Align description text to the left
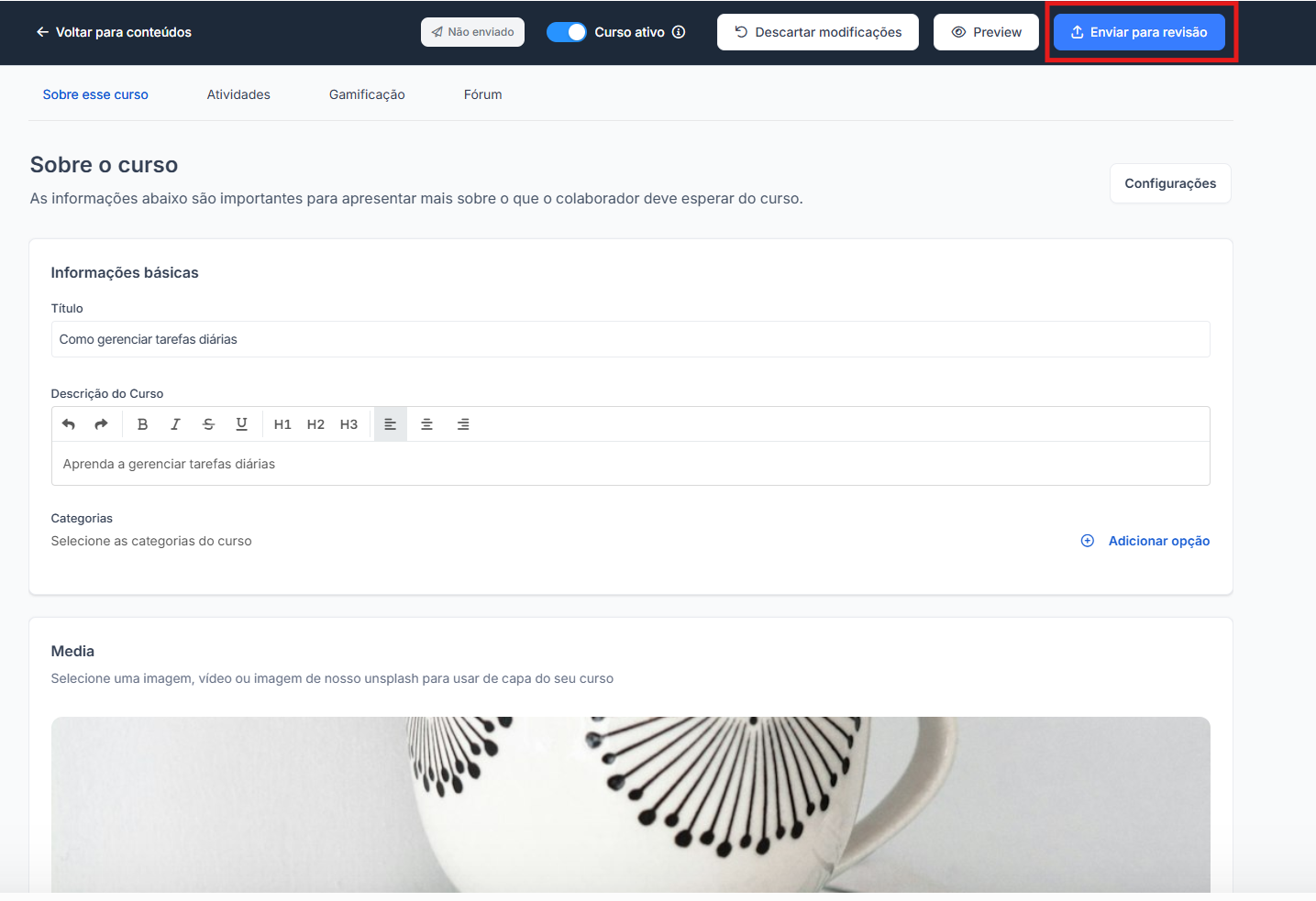The image size is (1316, 901). pyautogui.click(x=390, y=424)
